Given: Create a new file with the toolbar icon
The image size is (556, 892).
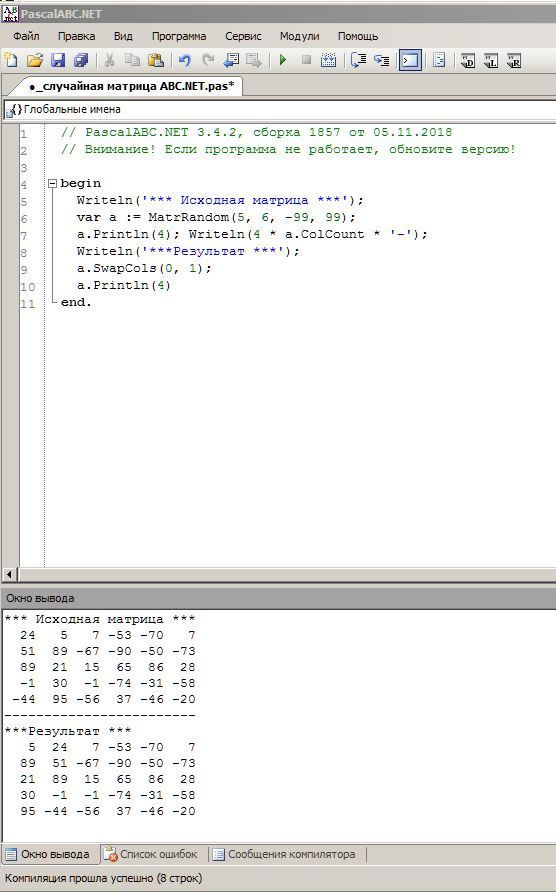Looking at the screenshot, I should coord(10,60).
